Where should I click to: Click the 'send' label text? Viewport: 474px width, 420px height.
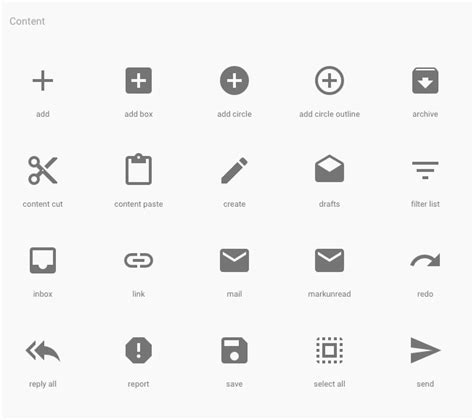[x=425, y=384]
